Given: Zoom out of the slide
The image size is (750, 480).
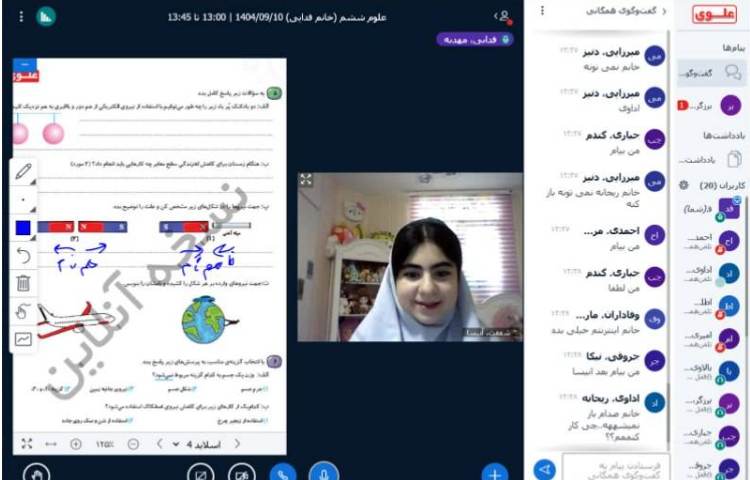Looking at the screenshot, I should pos(133,444).
